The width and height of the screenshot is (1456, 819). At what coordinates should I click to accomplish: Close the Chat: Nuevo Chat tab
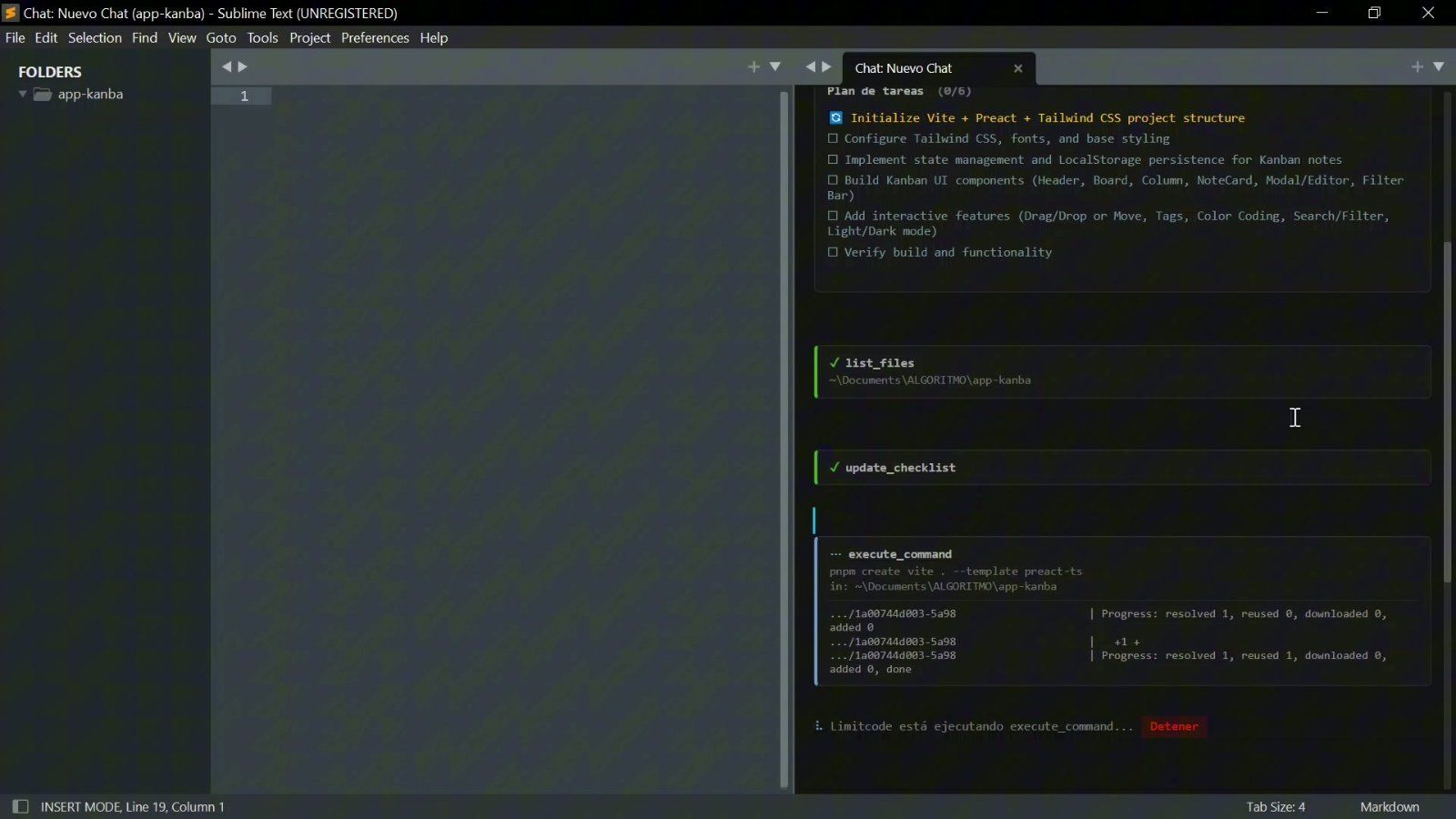[x=1018, y=68]
